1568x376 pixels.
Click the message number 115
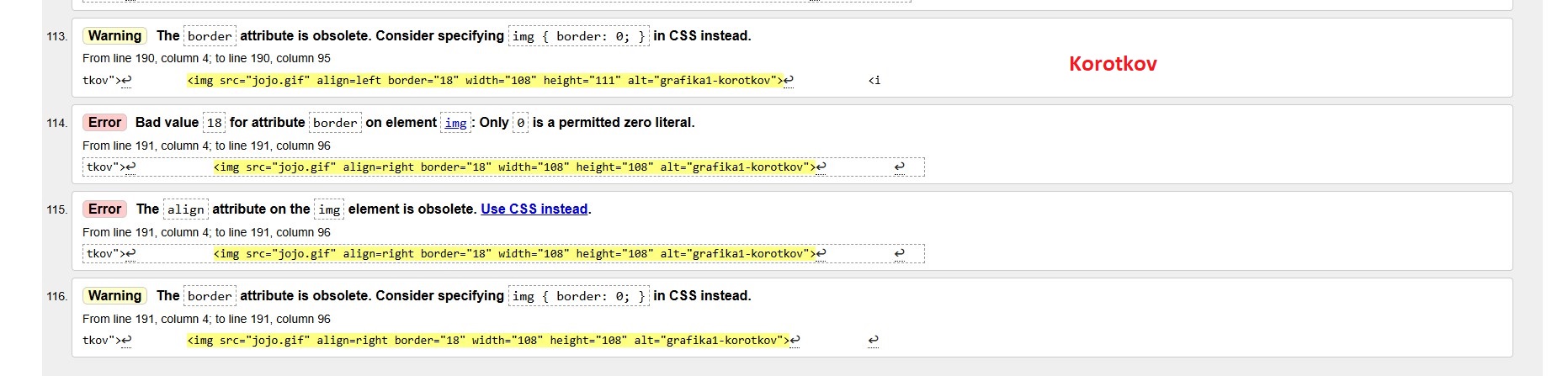point(56,209)
